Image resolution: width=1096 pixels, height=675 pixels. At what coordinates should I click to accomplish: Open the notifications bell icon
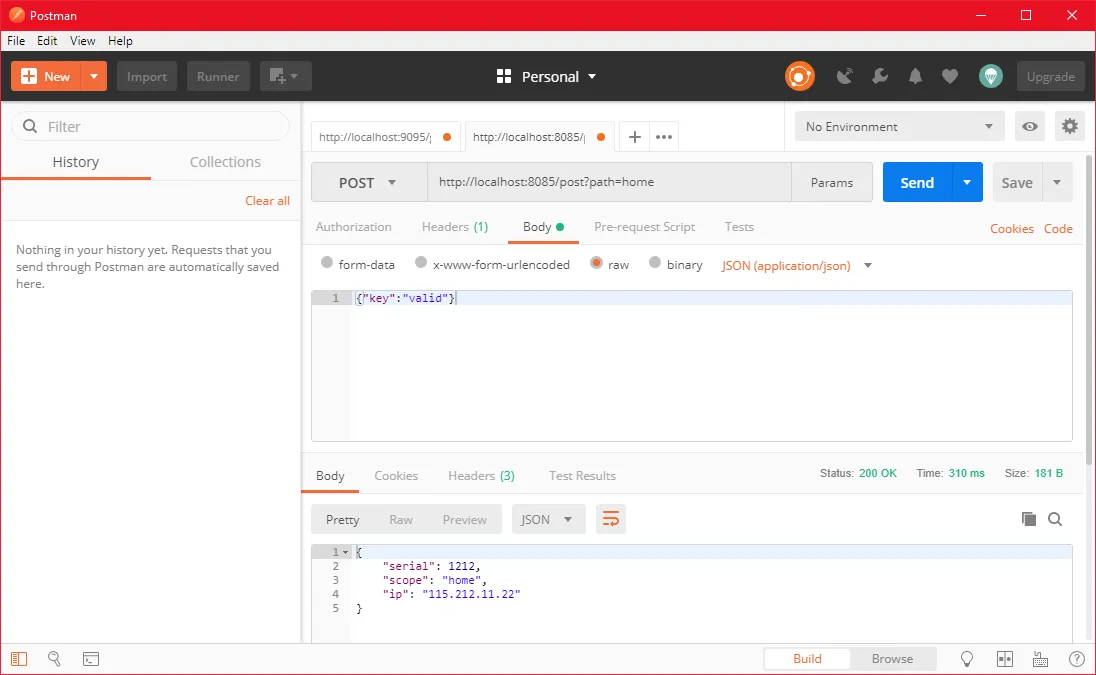tap(915, 76)
